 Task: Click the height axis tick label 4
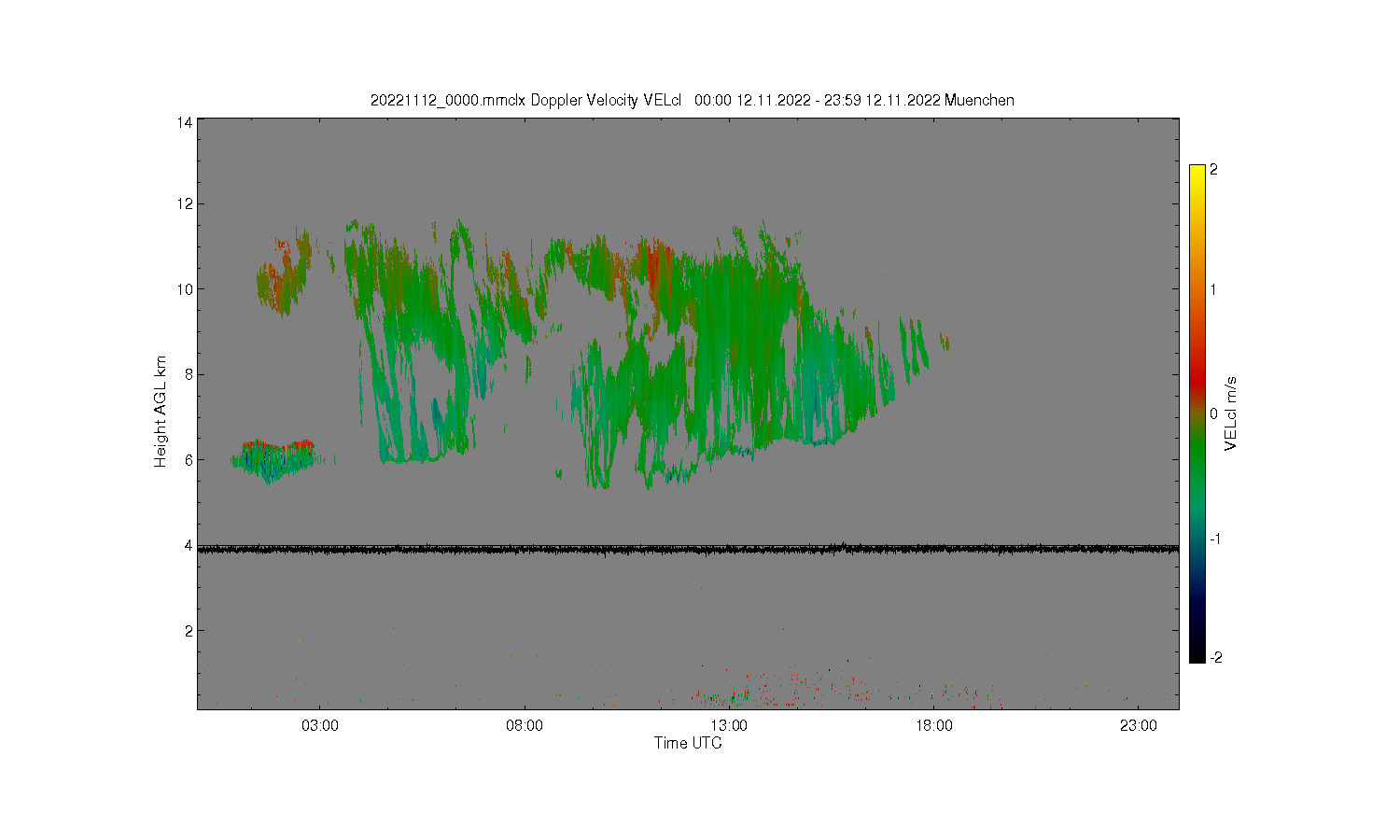189,545
